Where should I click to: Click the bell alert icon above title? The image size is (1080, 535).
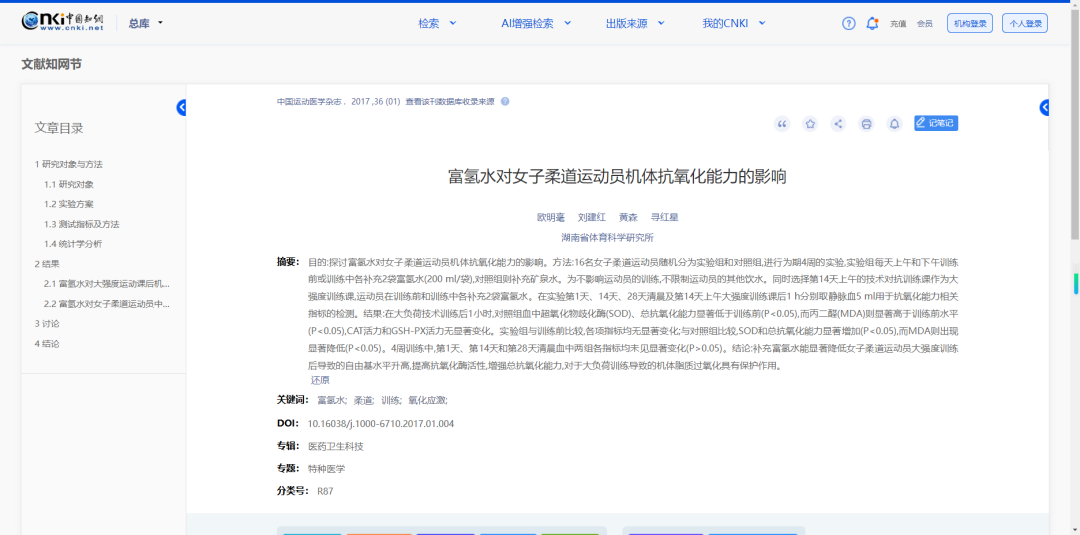click(894, 124)
